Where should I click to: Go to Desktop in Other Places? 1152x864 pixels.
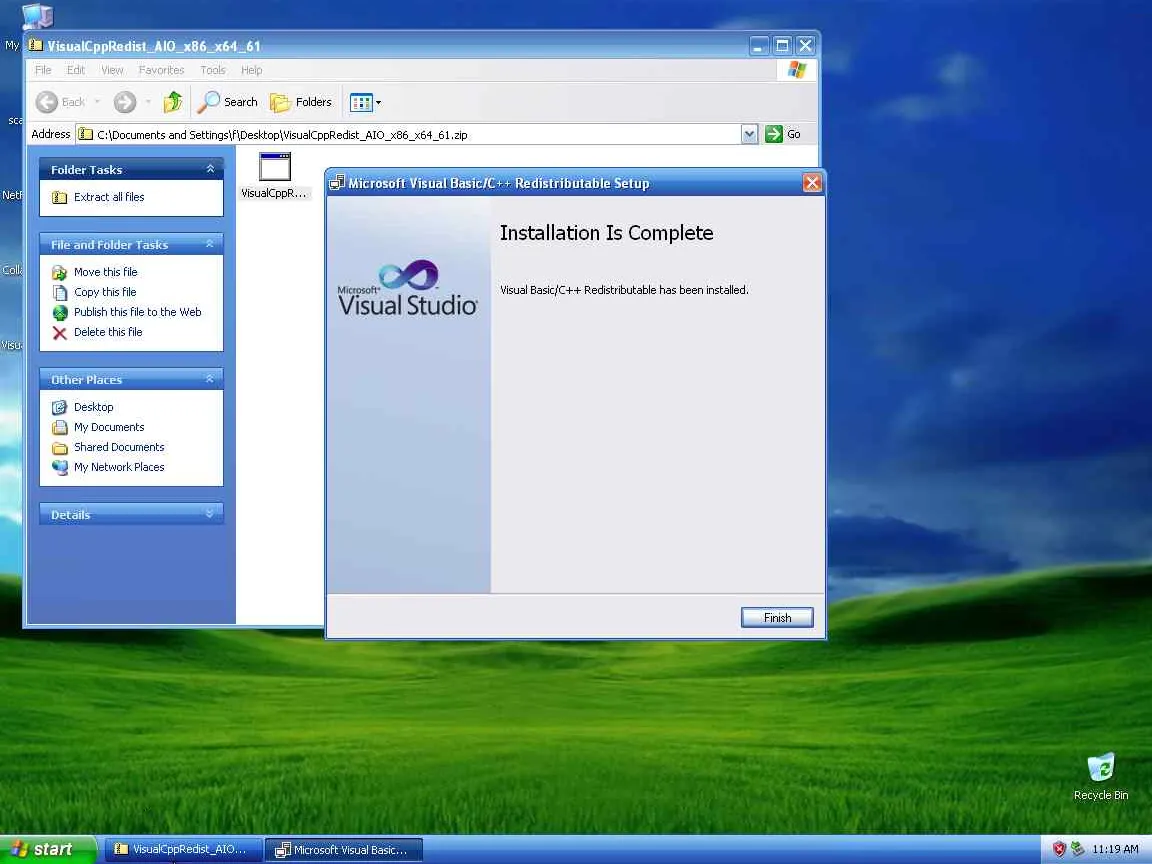click(x=93, y=407)
